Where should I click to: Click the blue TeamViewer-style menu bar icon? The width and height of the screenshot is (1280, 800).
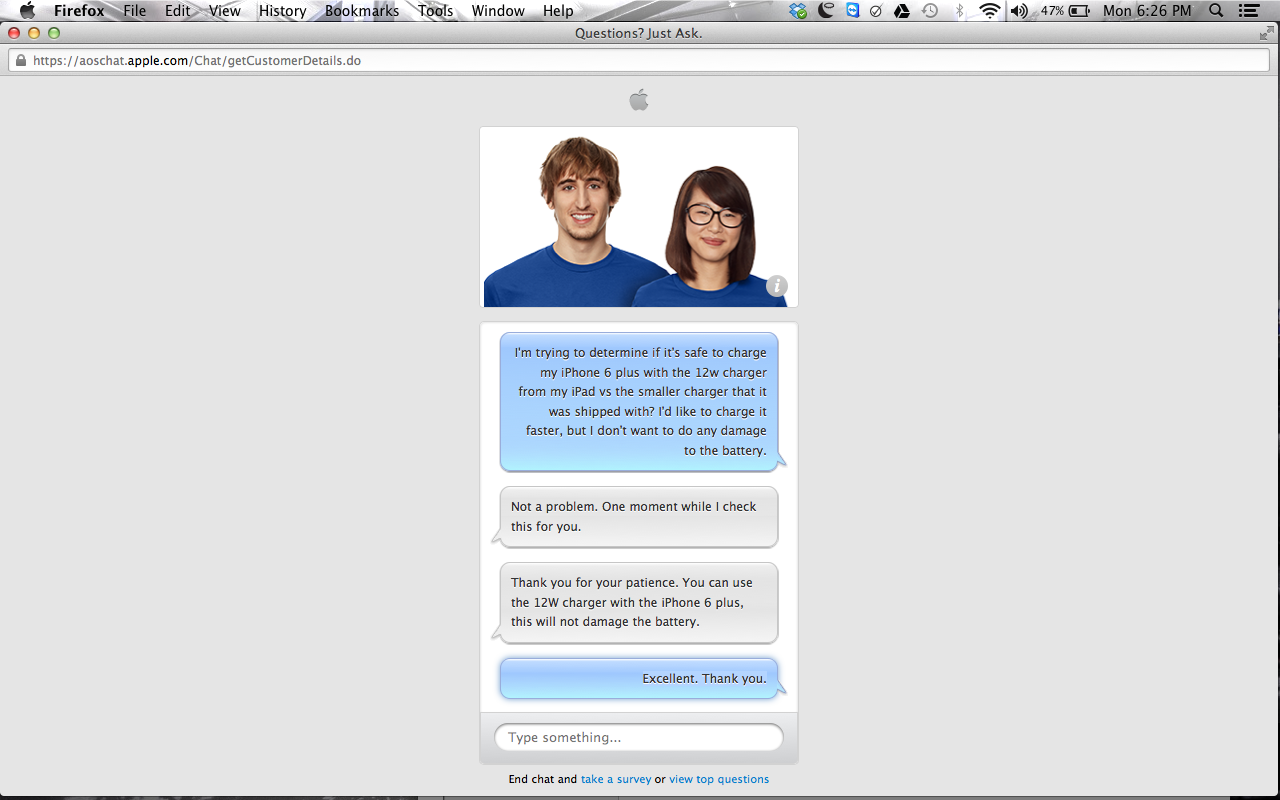click(852, 11)
